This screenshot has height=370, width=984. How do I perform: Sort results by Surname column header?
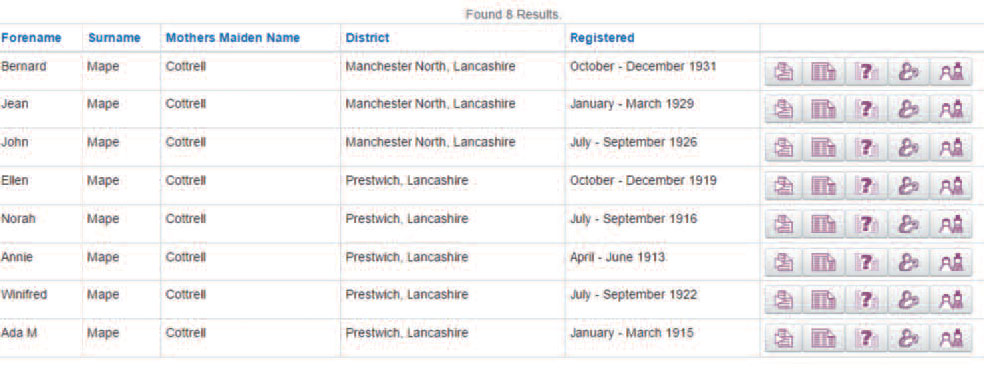pos(114,38)
